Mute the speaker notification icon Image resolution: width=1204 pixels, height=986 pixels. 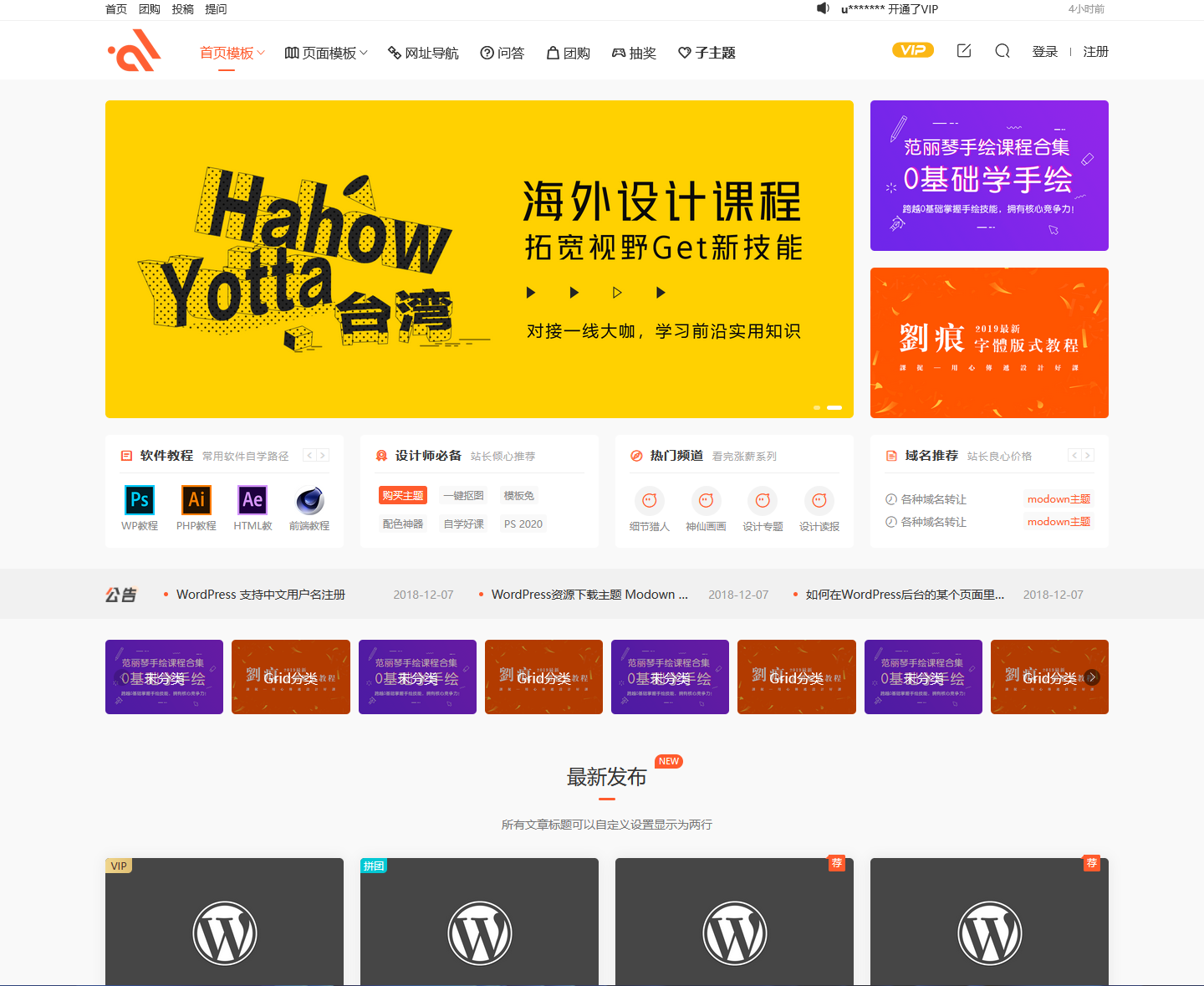click(823, 8)
